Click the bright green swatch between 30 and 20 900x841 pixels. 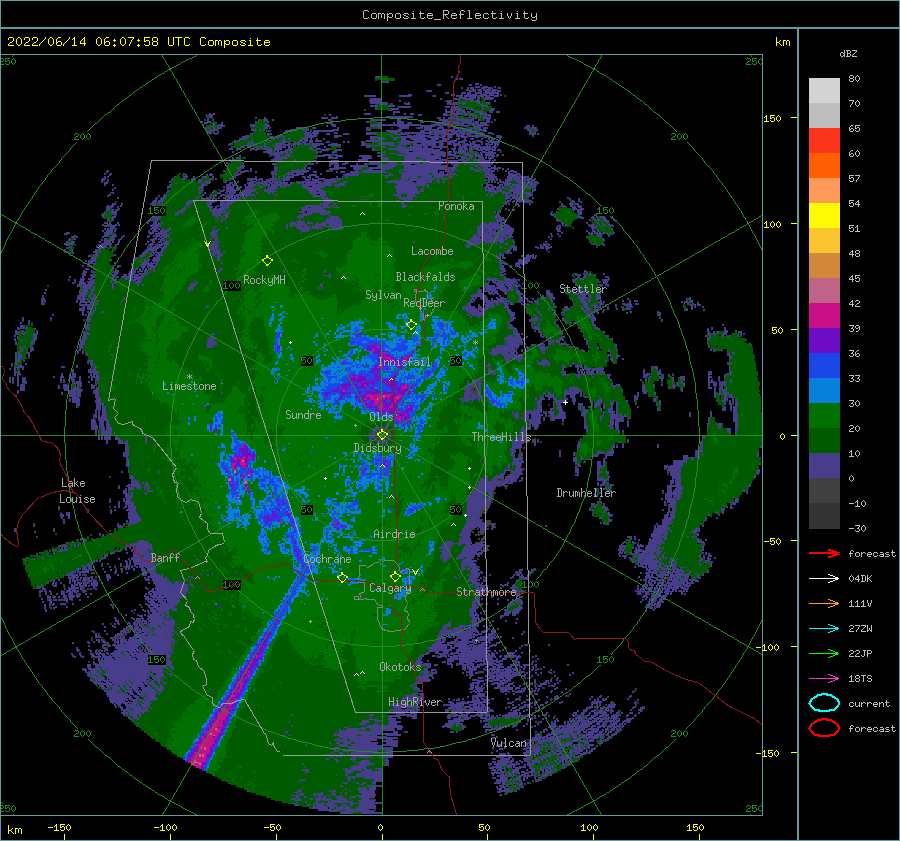[824, 416]
